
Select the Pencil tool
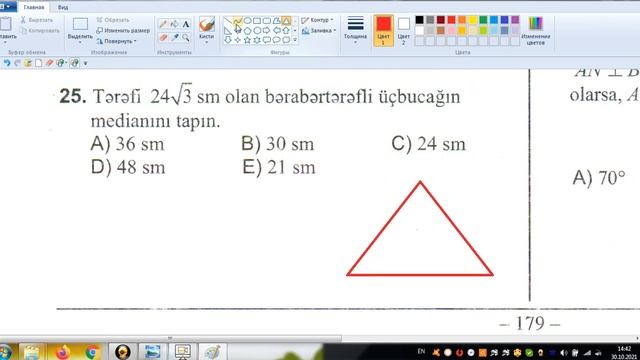point(163,24)
